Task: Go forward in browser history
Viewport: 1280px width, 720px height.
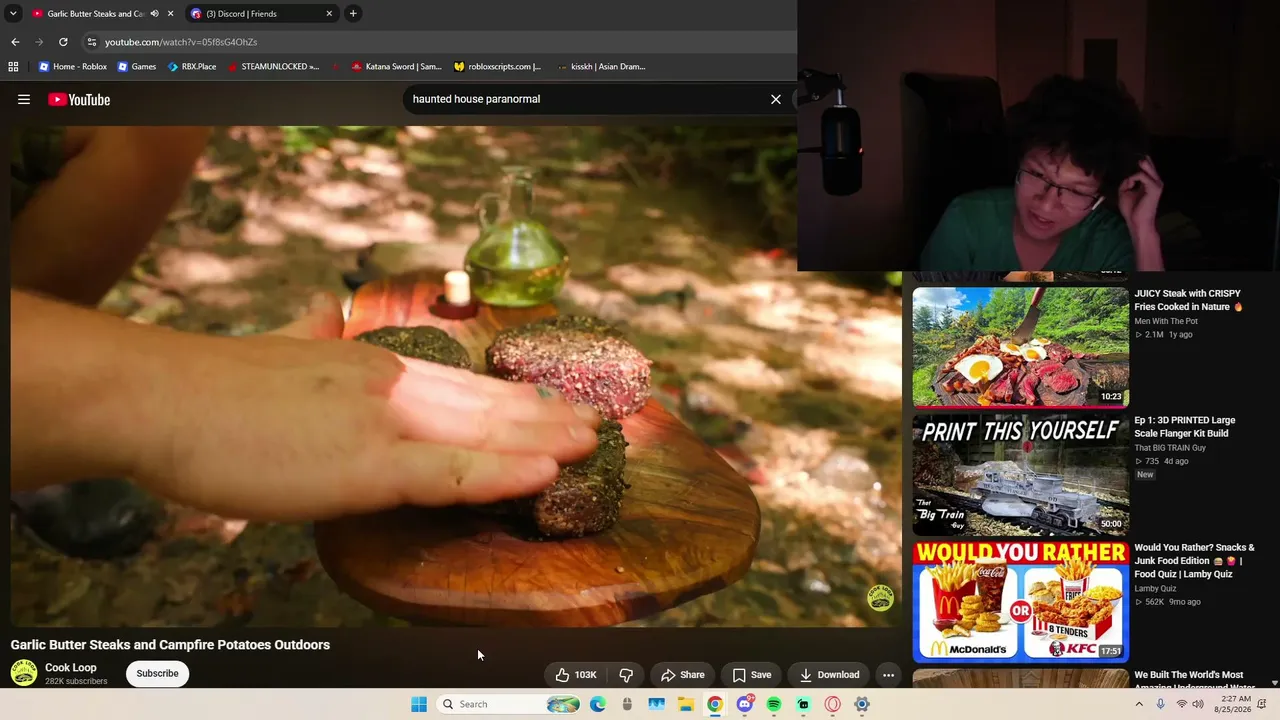Action: coord(39,42)
